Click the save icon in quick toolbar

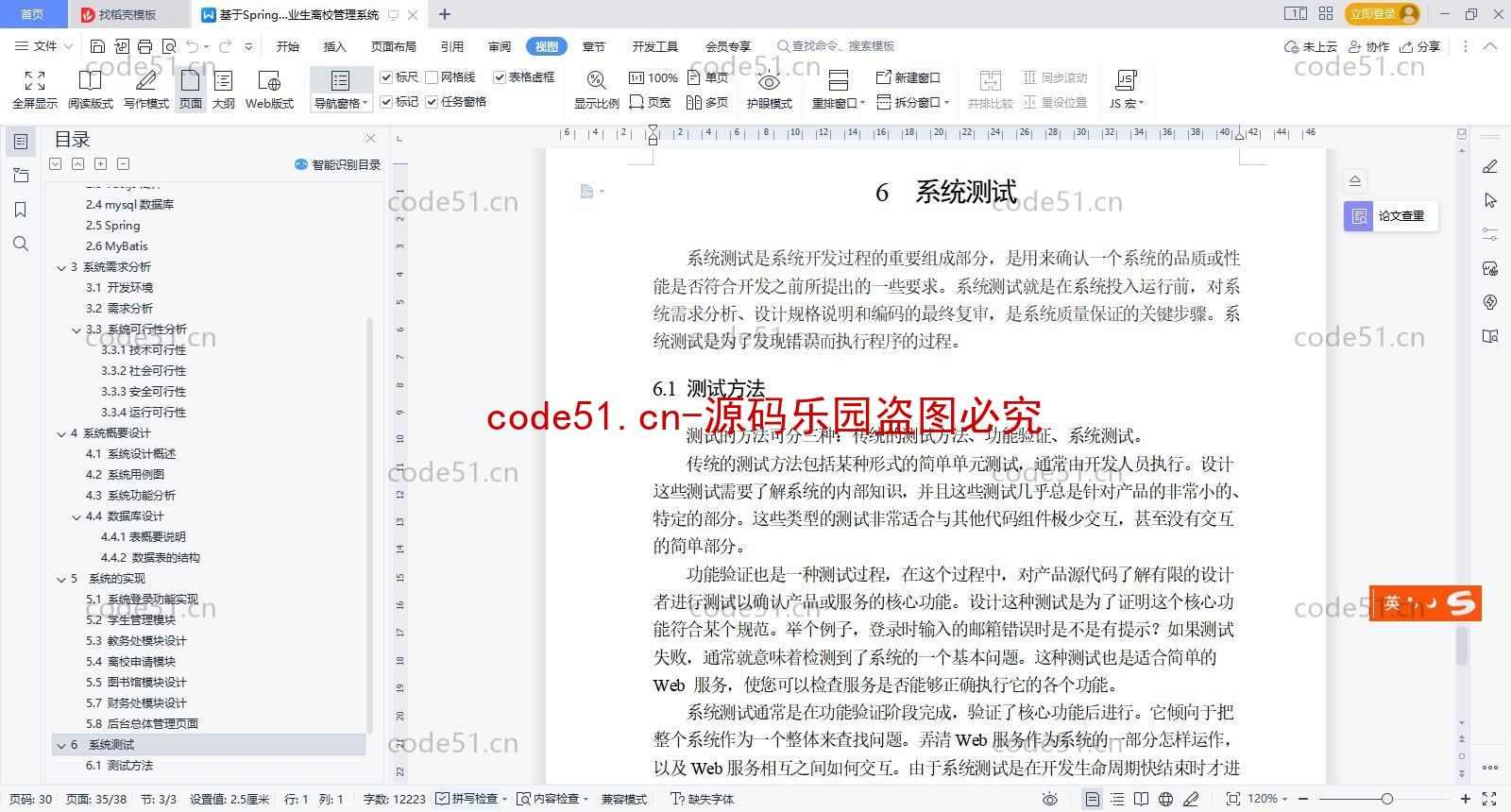pyautogui.click(x=97, y=46)
